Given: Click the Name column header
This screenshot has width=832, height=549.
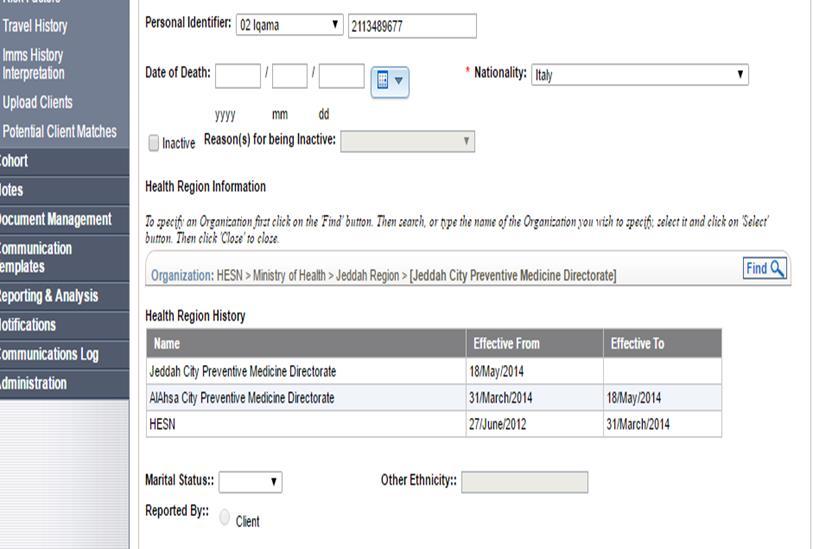Looking at the screenshot, I should coord(306,343).
